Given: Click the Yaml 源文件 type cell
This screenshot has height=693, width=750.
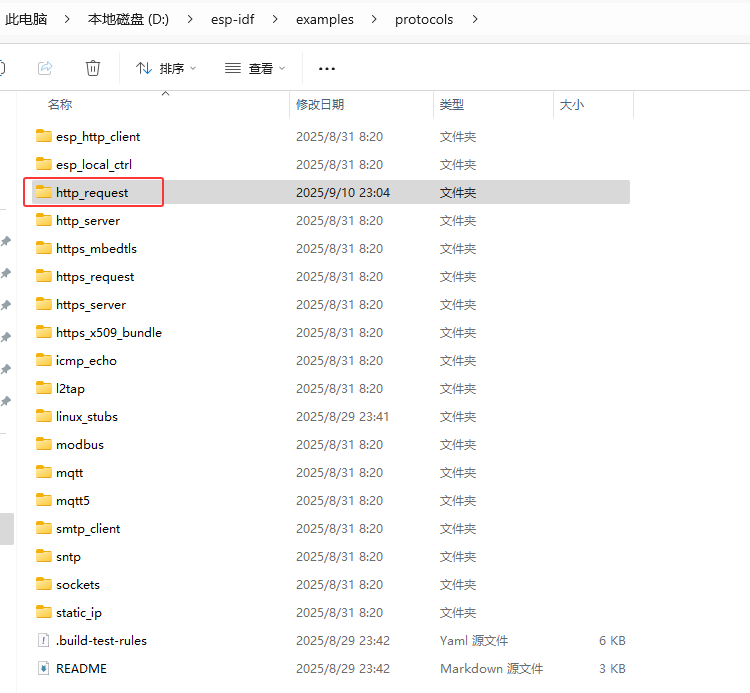Looking at the screenshot, I should (x=474, y=640).
